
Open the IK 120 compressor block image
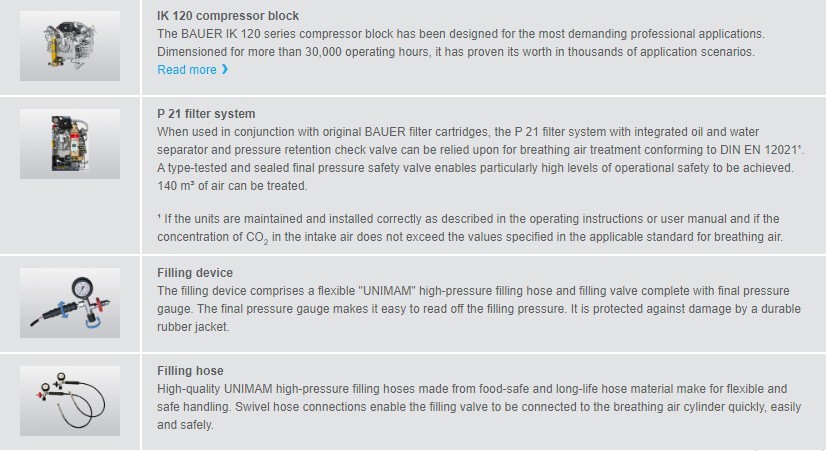tap(70, 46)
